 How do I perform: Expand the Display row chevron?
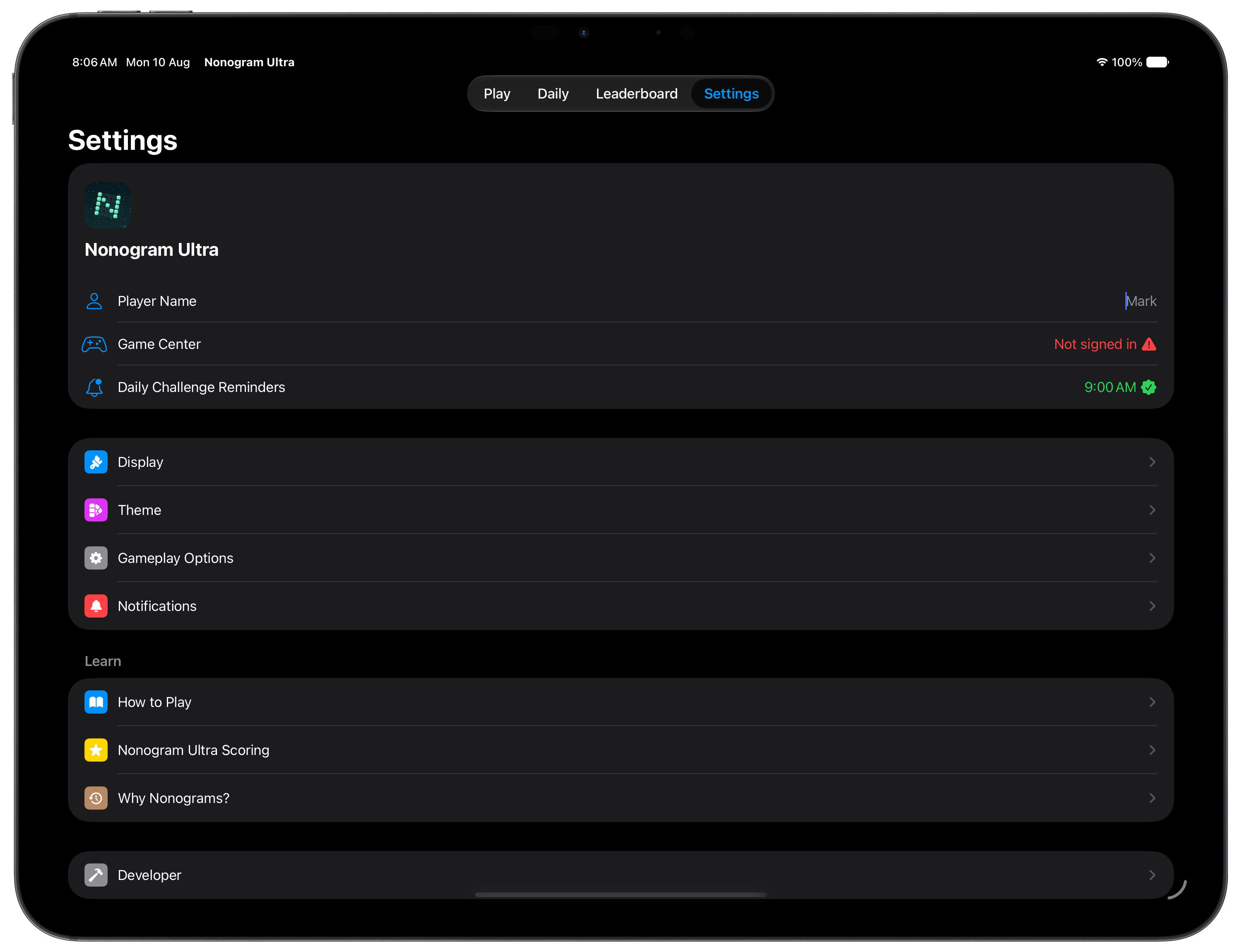click(1152, 462)
